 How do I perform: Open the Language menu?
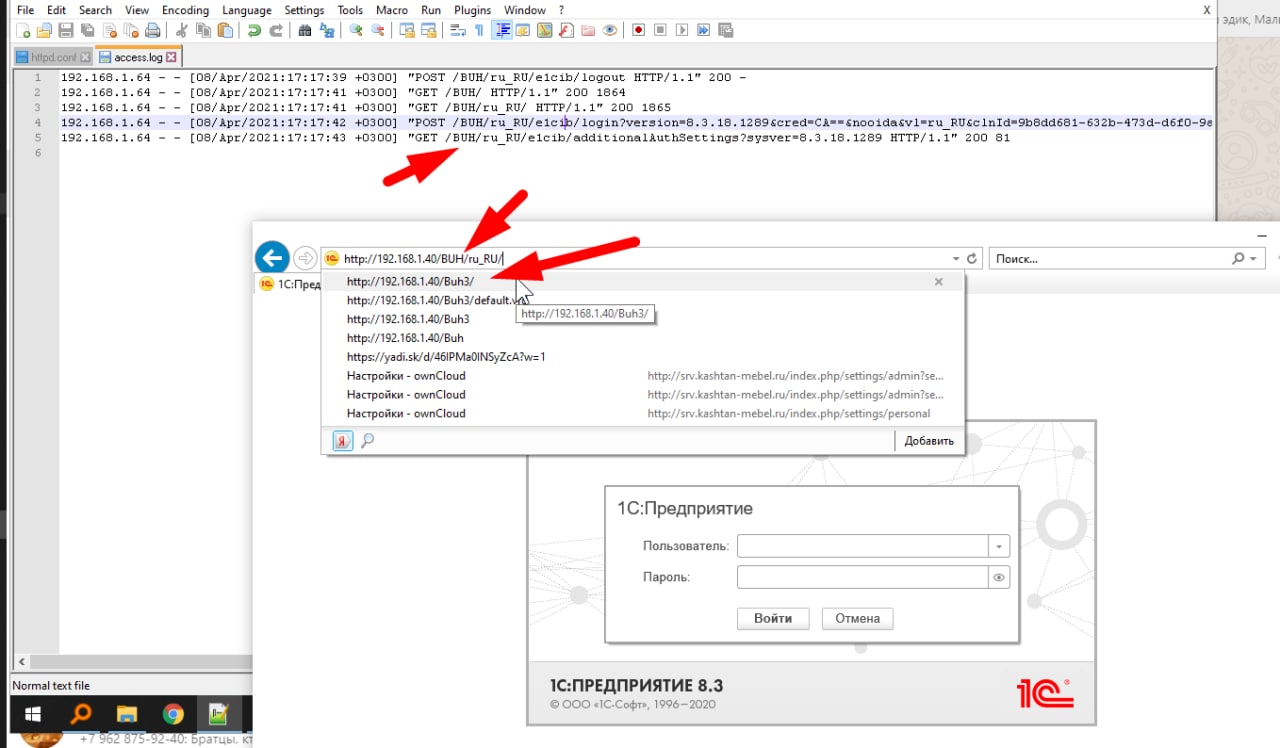click(246, 10)
